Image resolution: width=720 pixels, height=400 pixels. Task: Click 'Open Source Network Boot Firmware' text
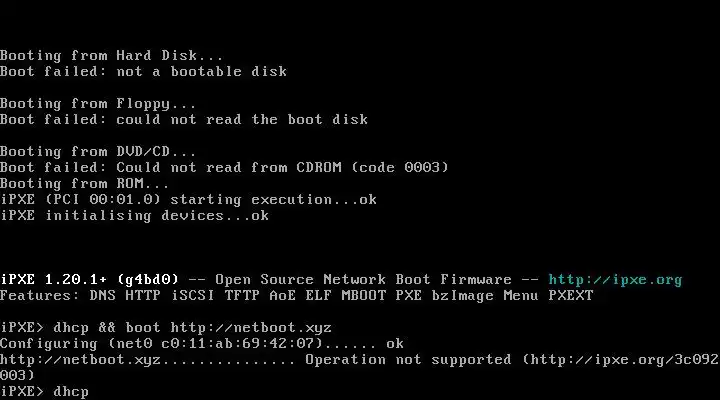(363, 280)
